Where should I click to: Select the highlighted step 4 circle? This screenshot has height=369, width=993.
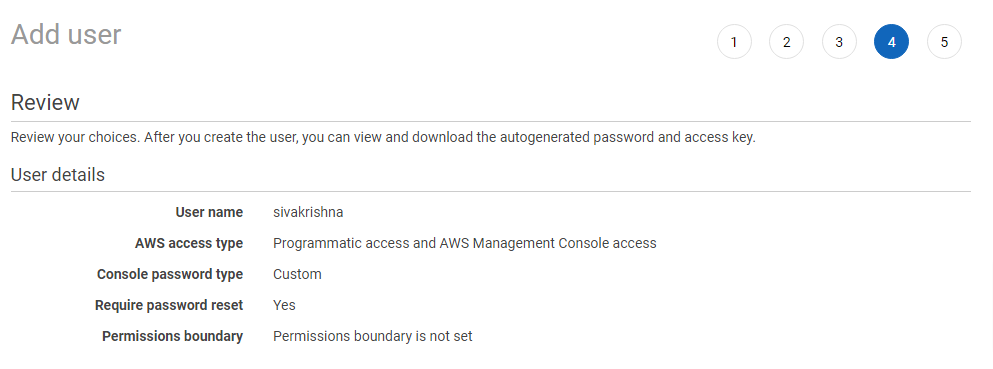[892, 42]
